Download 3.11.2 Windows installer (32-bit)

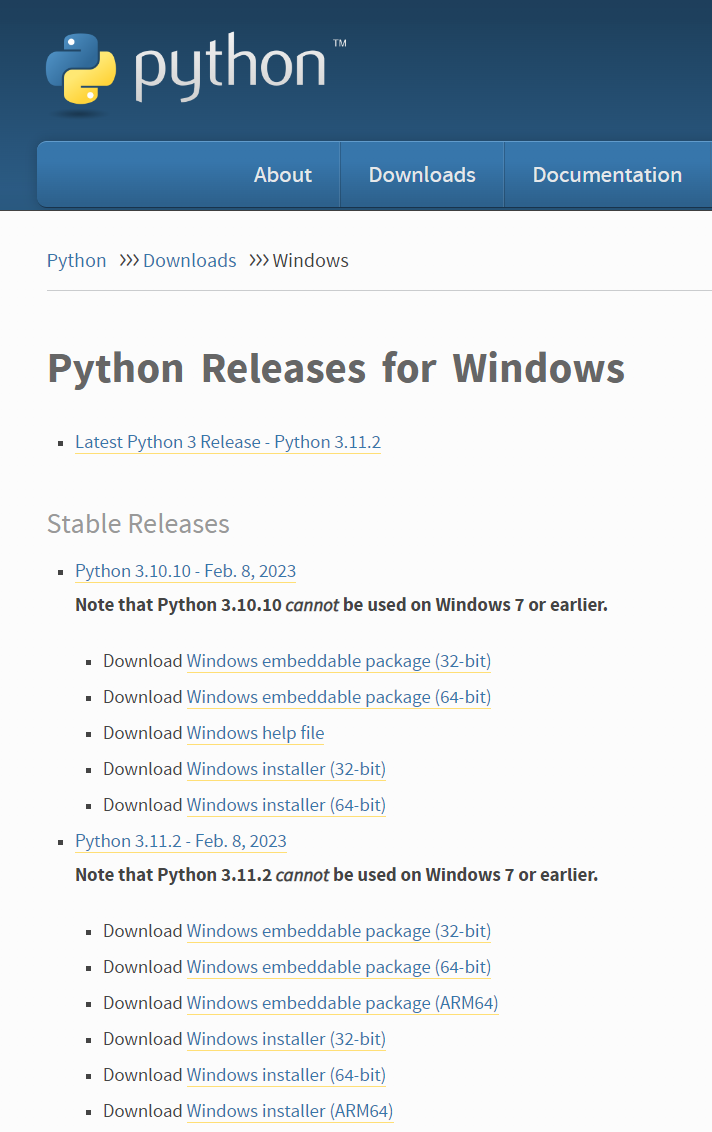(286, 1040)
